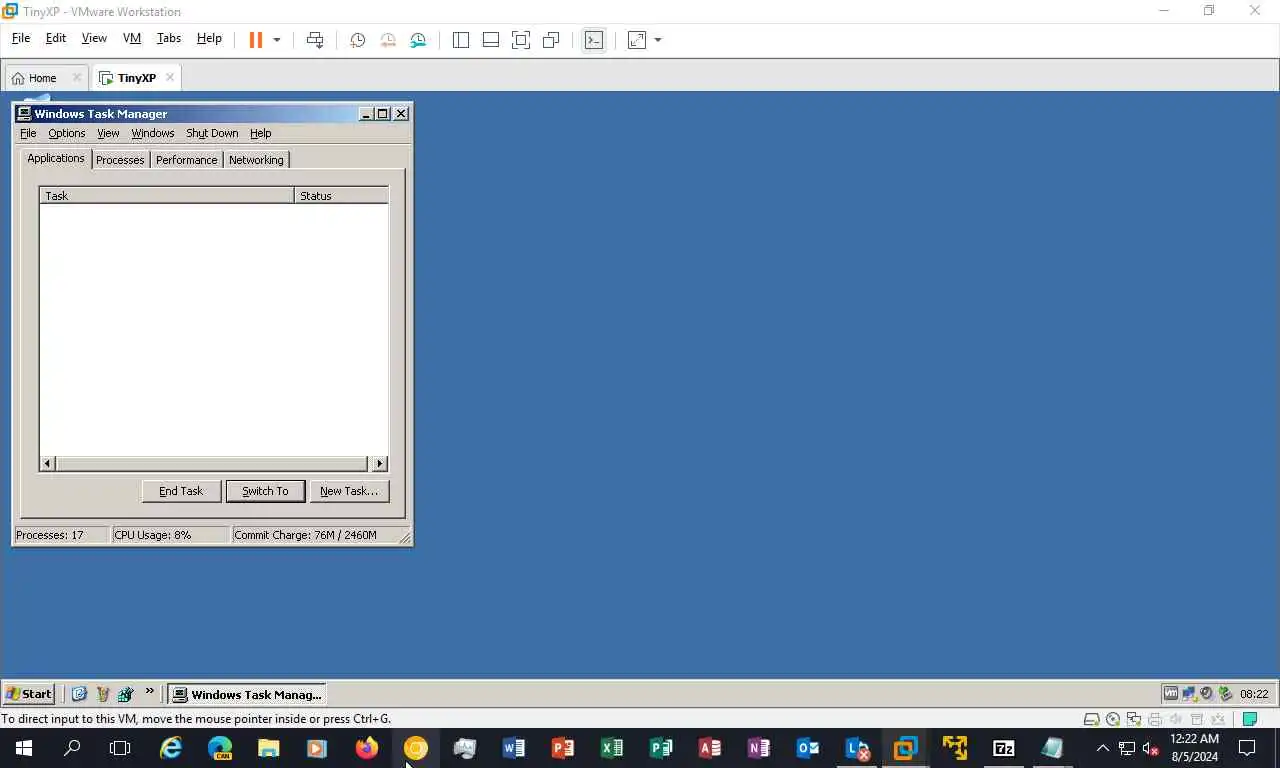The width and height of the screenshot is (1280, 768).
Task: Close the Home tab
Action: tap(76, 77)
